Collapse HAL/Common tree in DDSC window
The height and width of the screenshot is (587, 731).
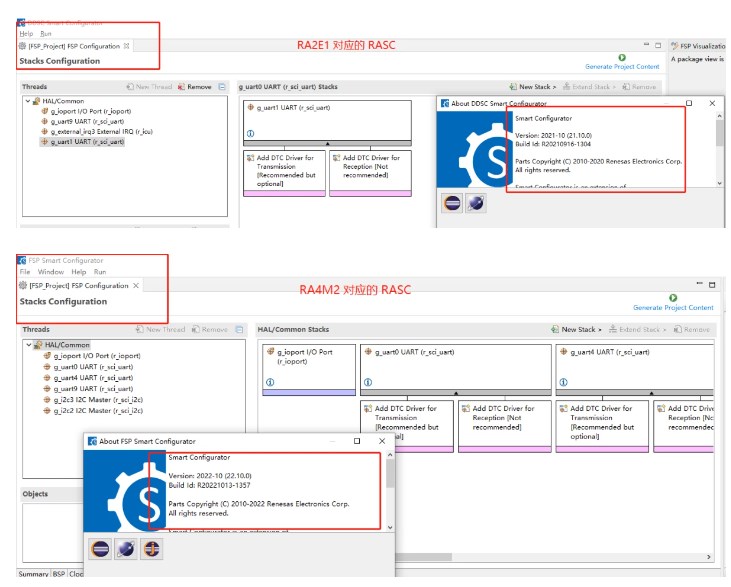28,101
